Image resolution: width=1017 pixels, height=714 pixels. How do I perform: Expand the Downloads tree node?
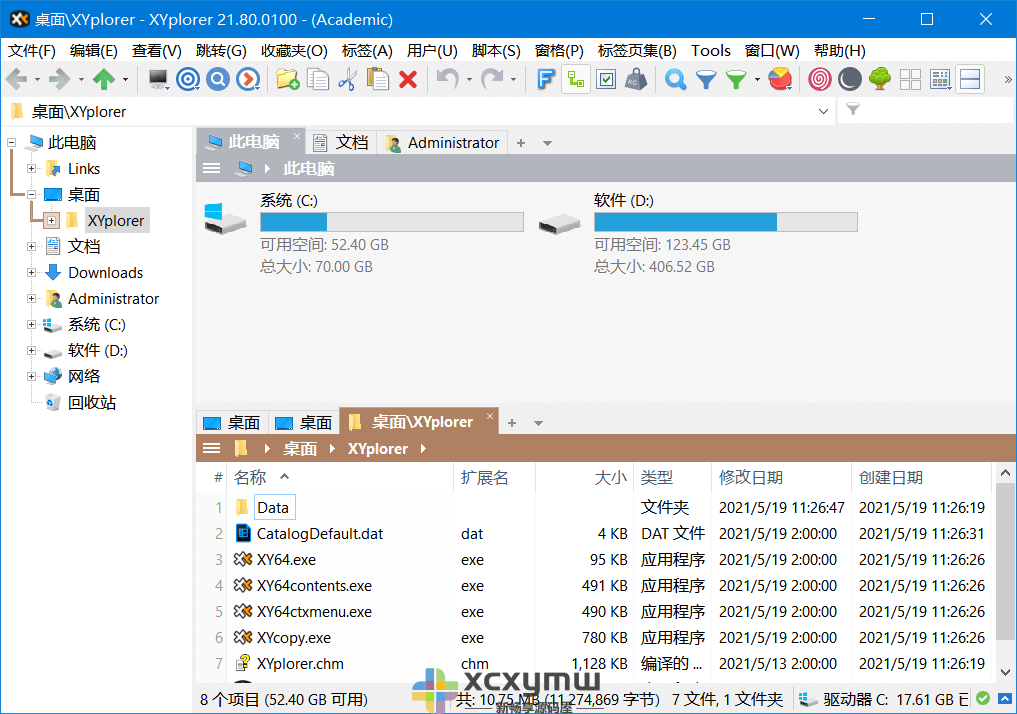33,272
